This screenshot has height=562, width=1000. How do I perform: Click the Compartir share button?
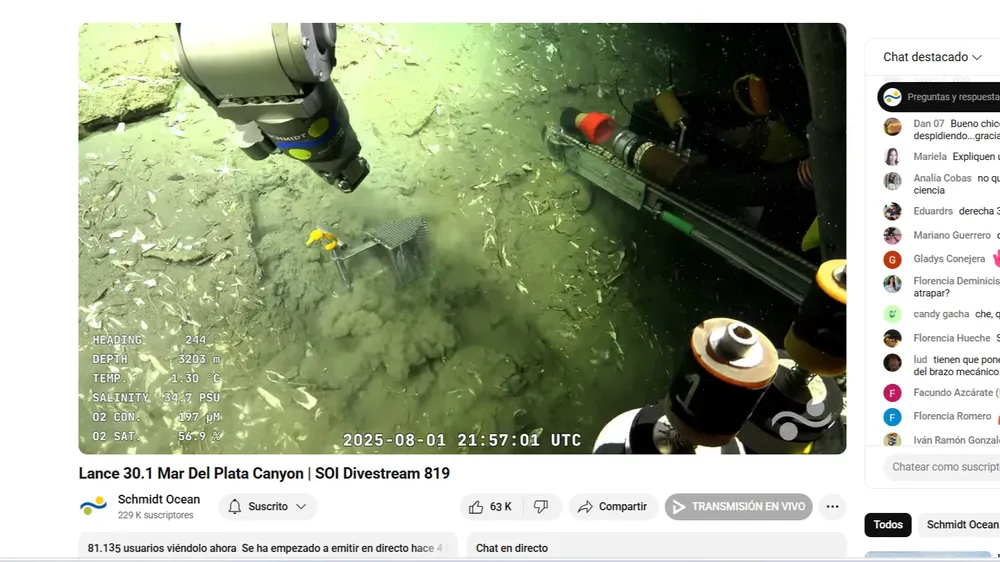point(613,507)
